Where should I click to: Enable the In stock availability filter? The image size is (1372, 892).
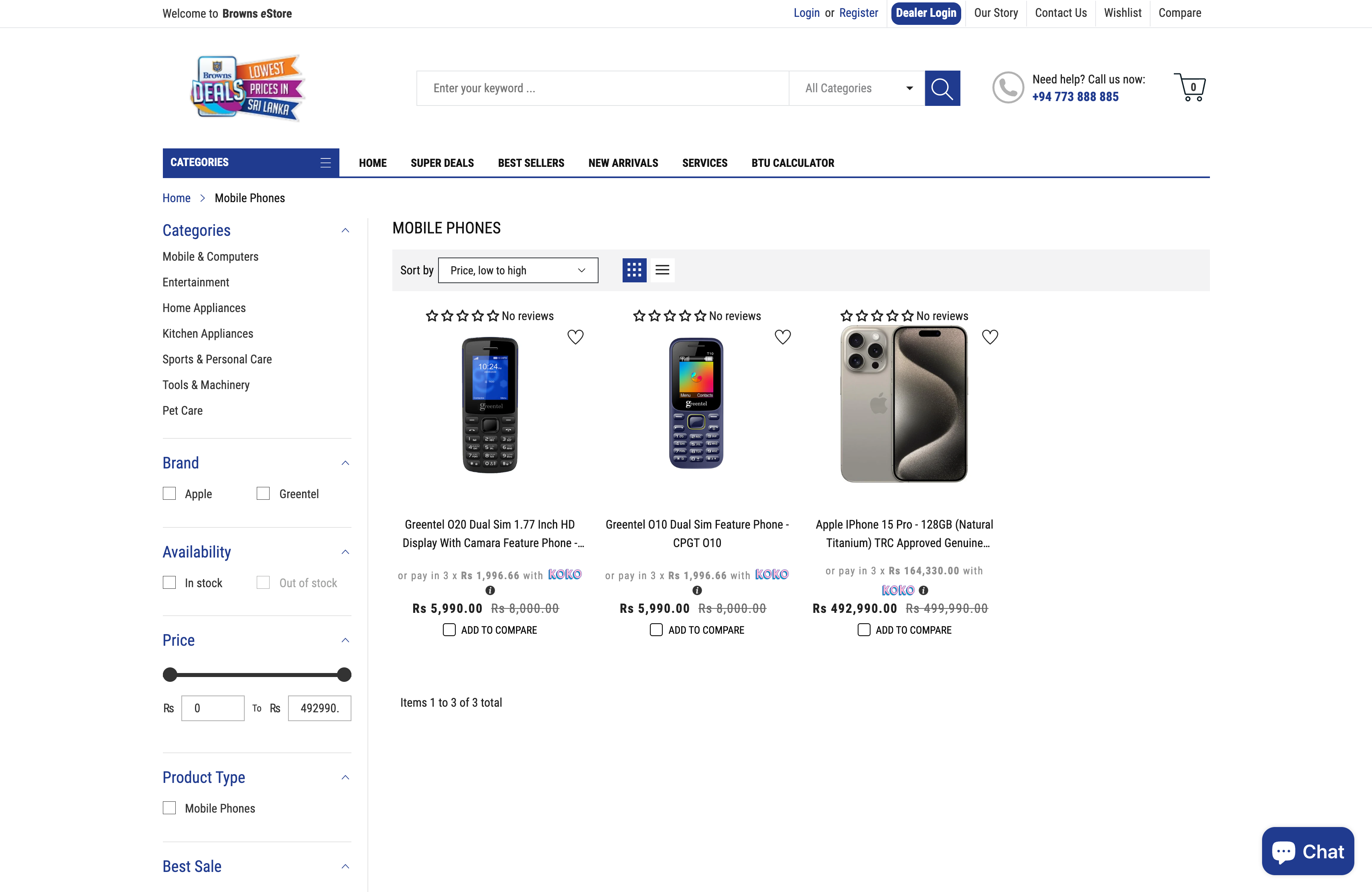(169, 582)
